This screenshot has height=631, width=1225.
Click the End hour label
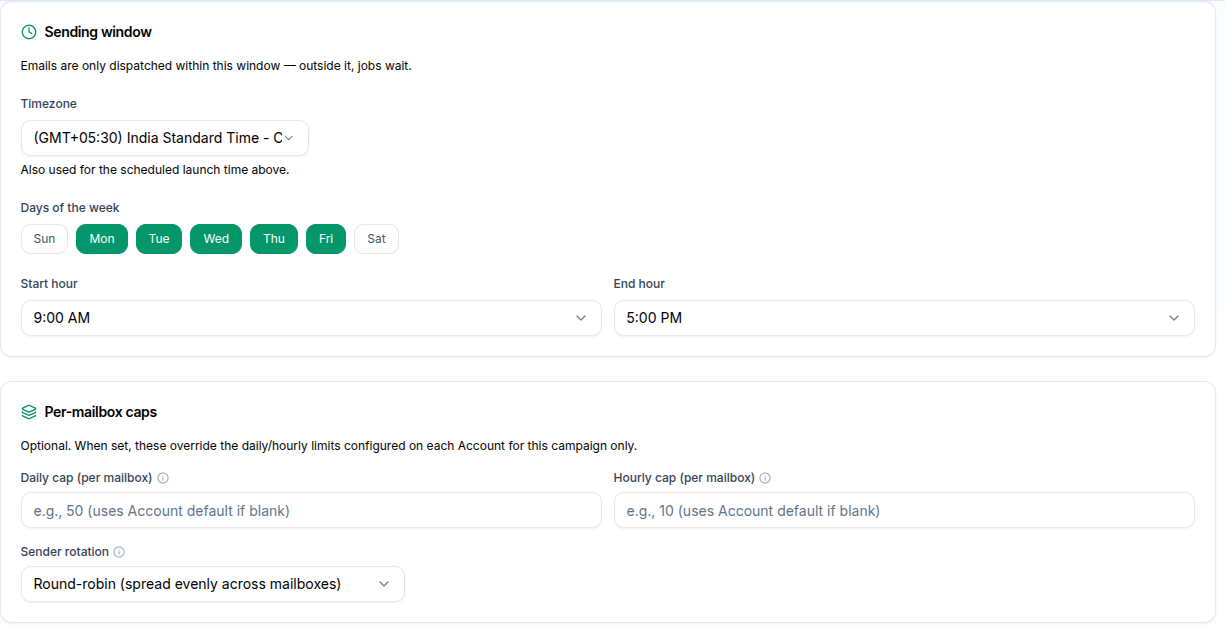[x=639, y=284]
